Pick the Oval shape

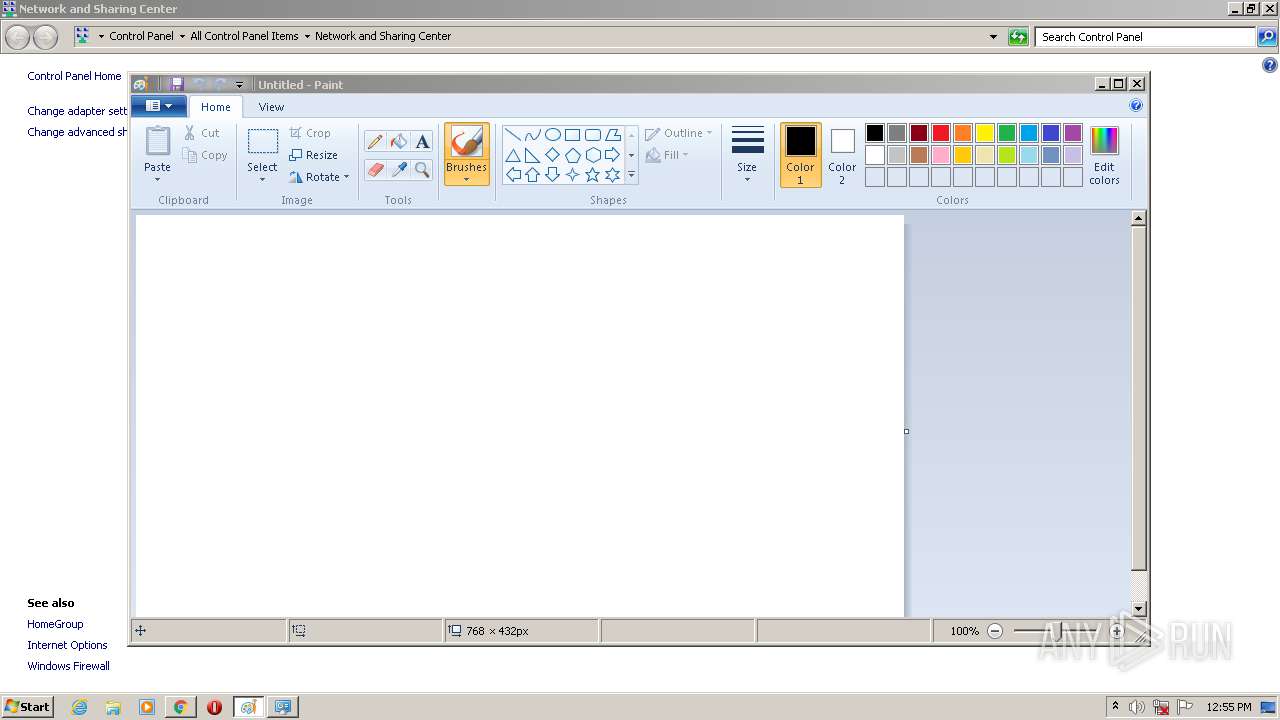[x=552, y=135]
